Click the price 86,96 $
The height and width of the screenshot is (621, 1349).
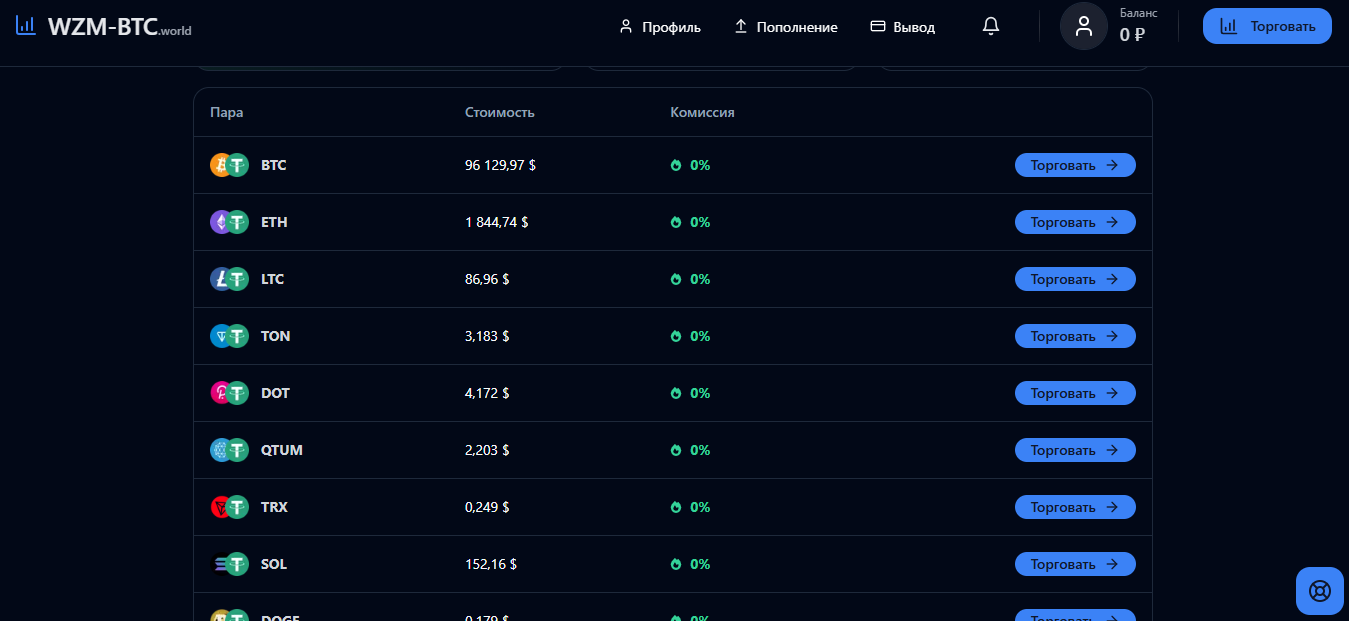coord(487,279)
